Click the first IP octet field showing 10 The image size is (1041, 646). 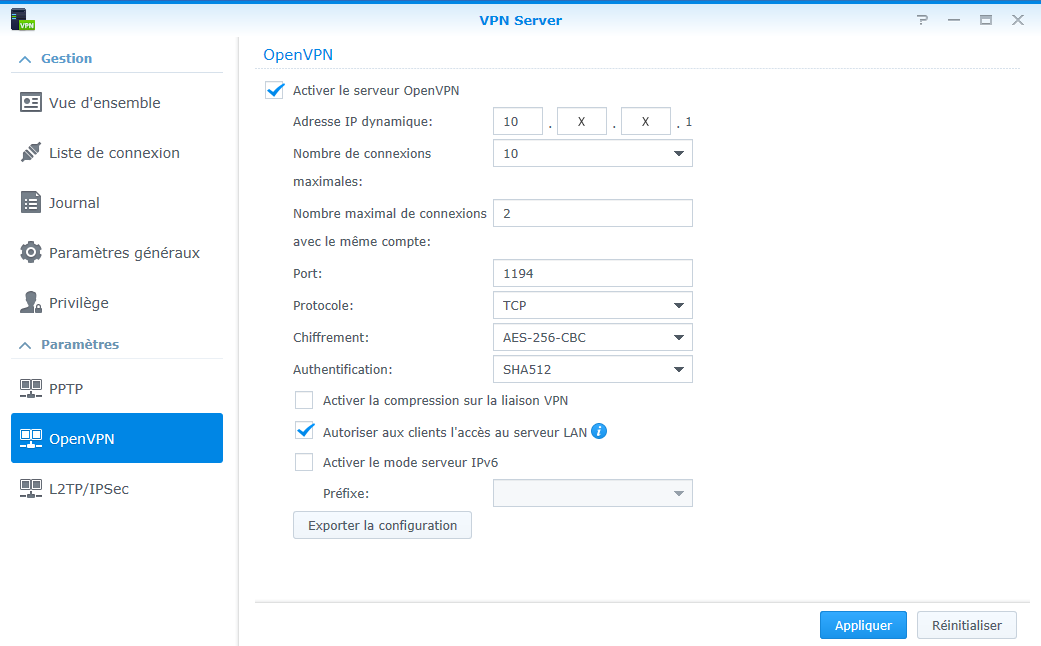click(518, 121)
